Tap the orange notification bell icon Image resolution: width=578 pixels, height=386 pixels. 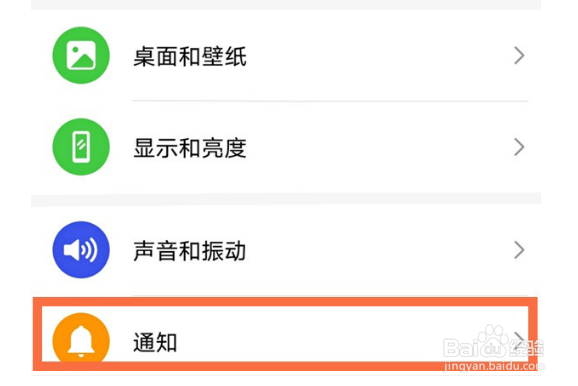coord(81,337)
